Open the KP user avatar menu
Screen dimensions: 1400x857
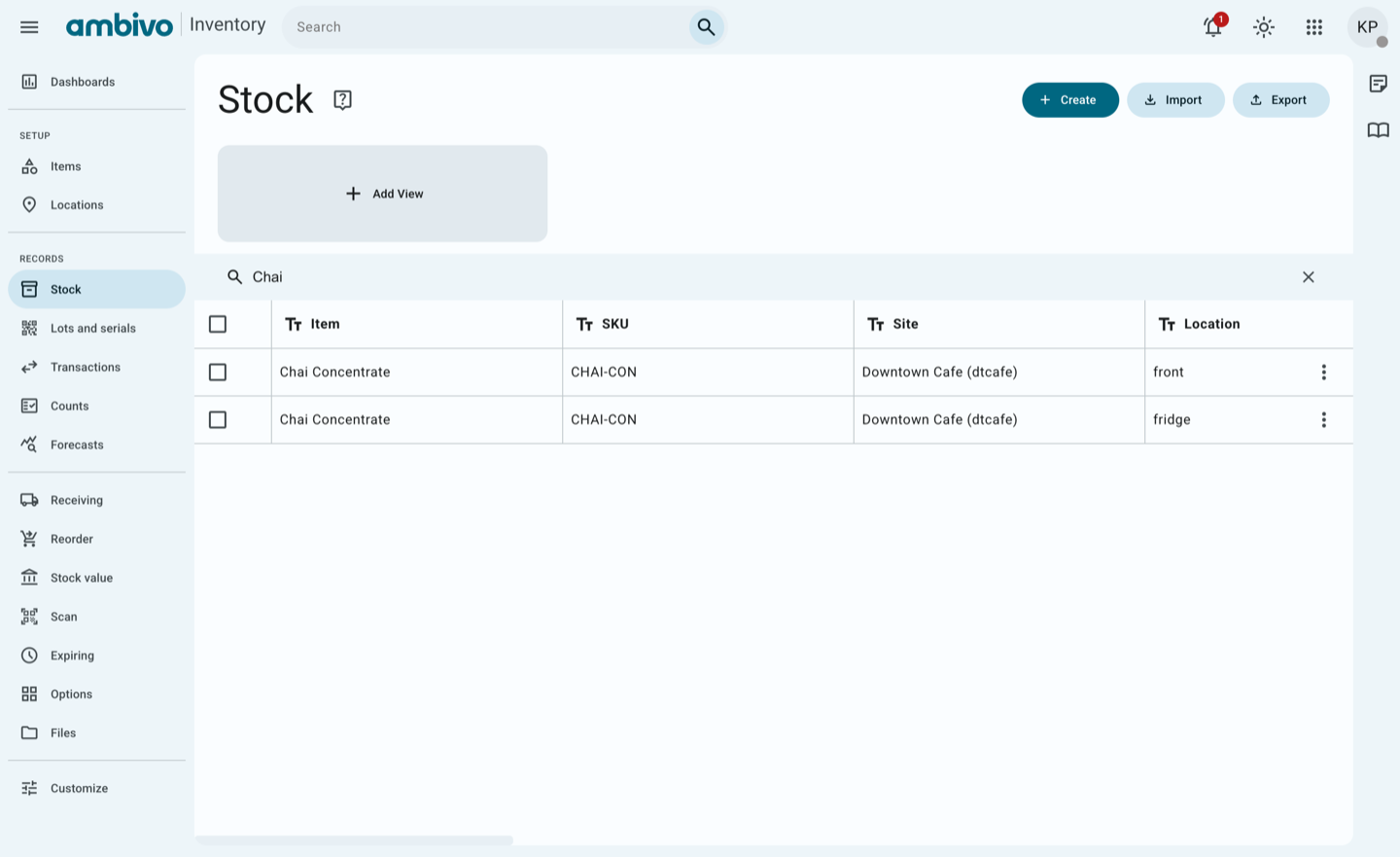[x=1367, y=27]
